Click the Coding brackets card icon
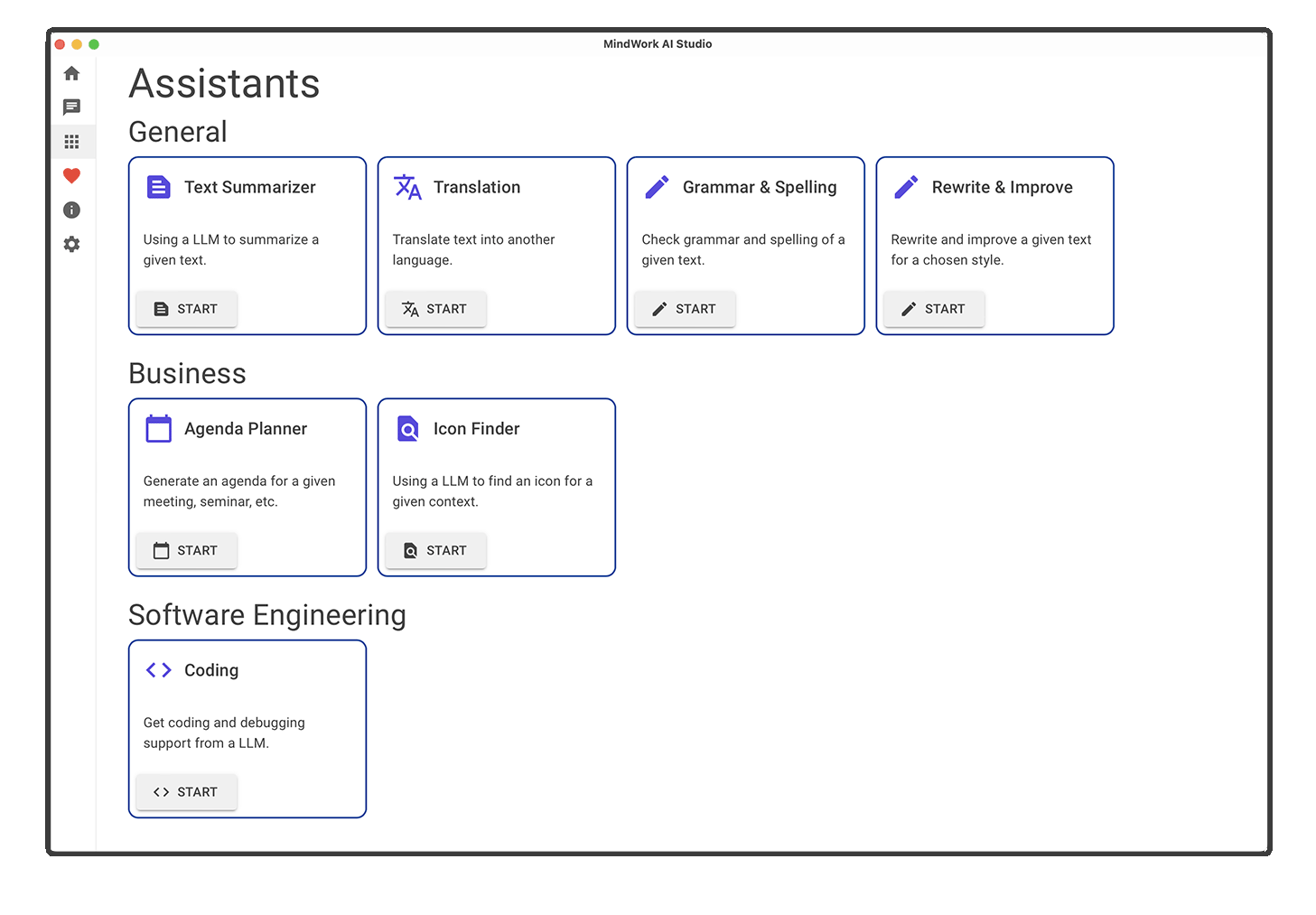 (159, 670)
